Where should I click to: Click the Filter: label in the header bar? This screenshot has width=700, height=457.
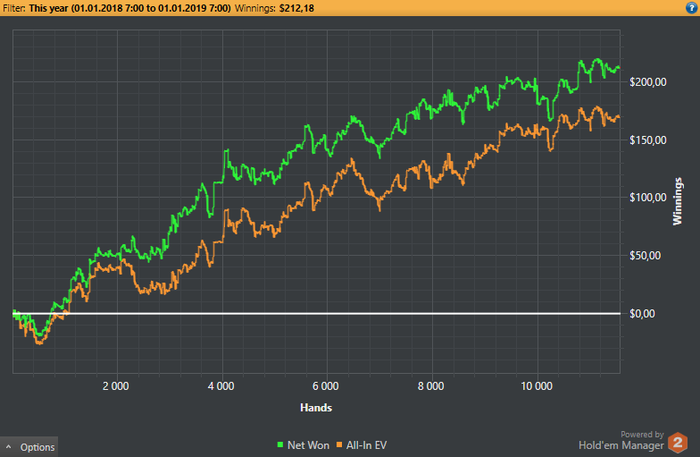pos(14,8)
